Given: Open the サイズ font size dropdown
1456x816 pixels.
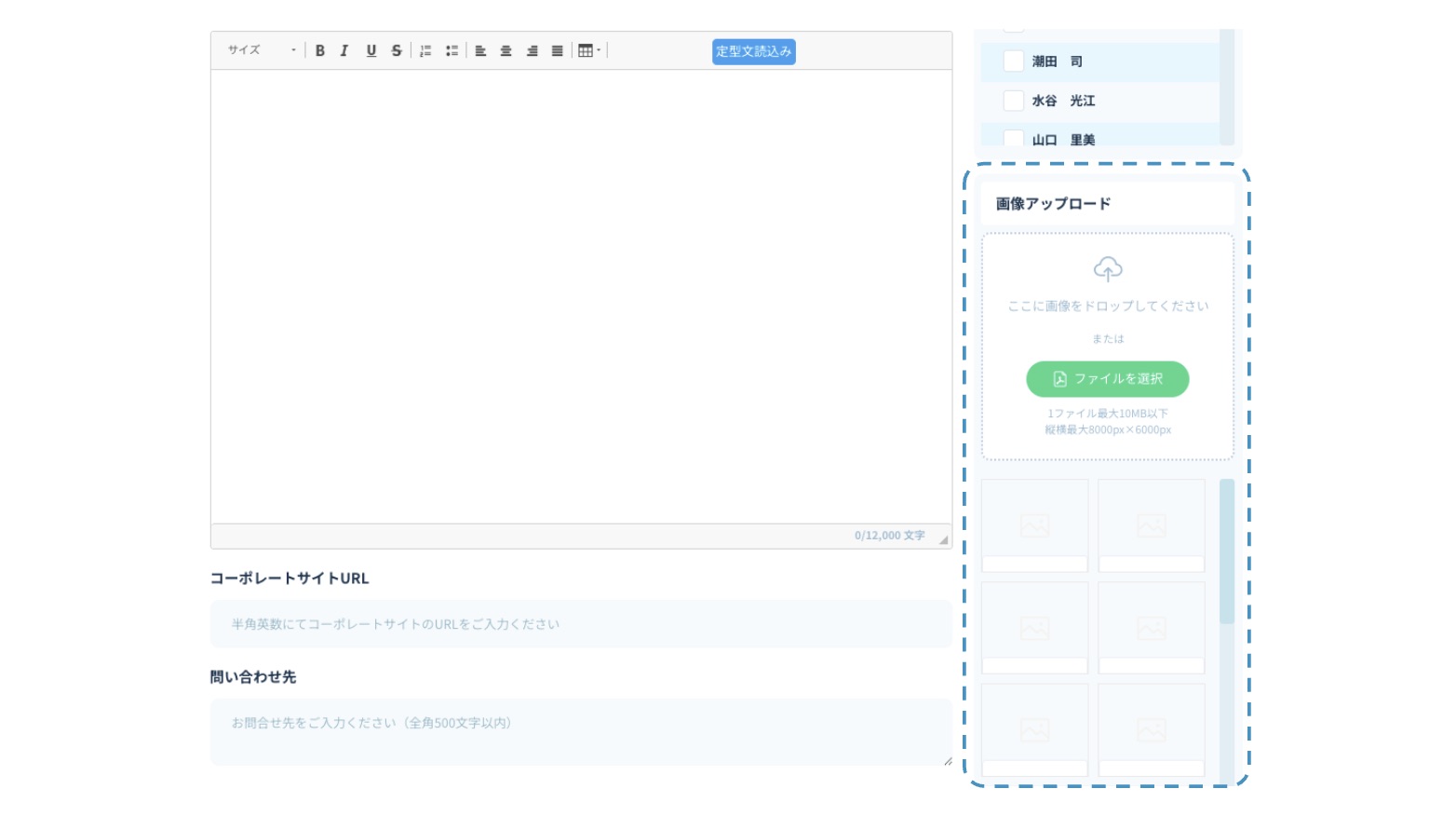Looking at the screenshot, I should [x=262, y=51].
